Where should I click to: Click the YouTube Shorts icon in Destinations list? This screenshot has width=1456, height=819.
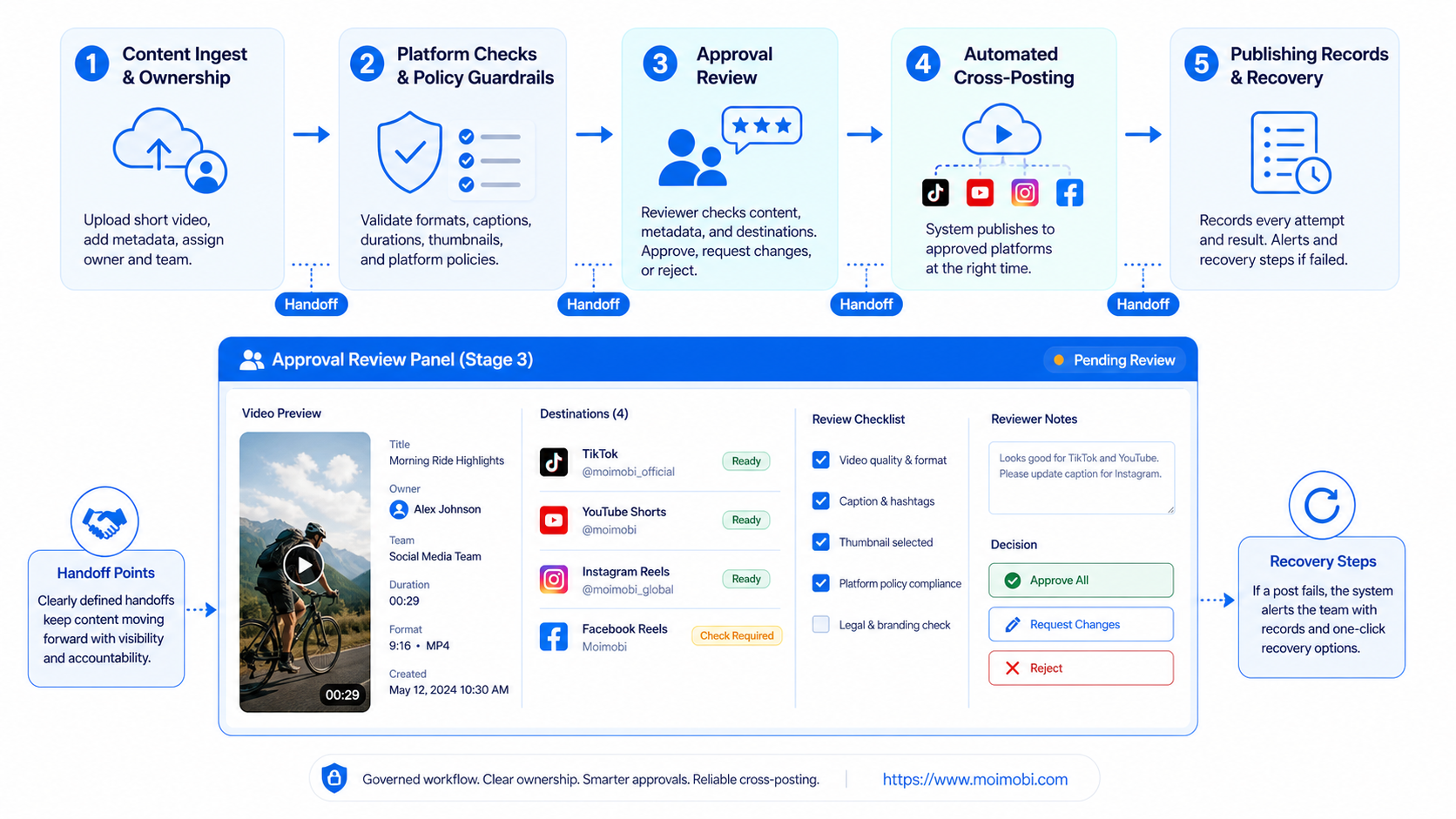554,520
